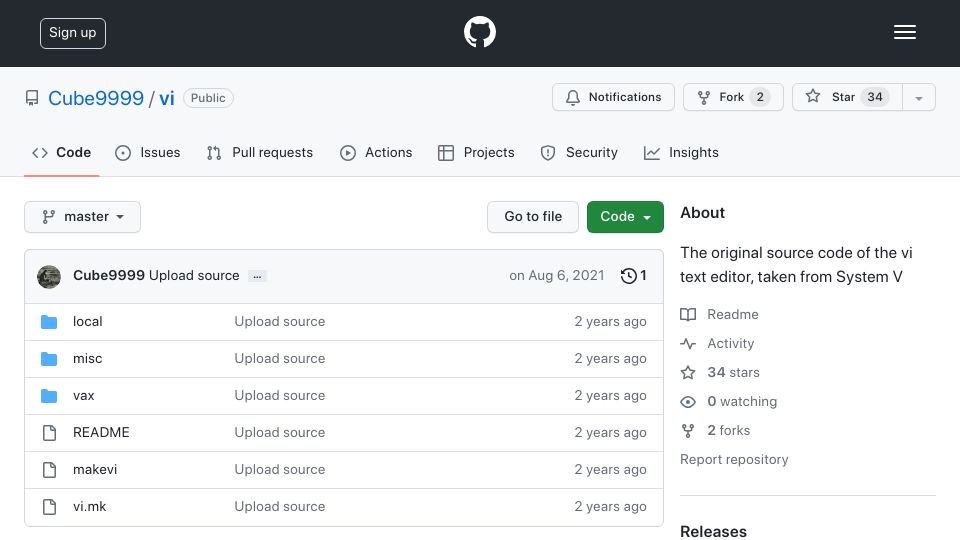Click the Sign up button
This screenshot has width=960, height=540.
click(x=73, y=33)
